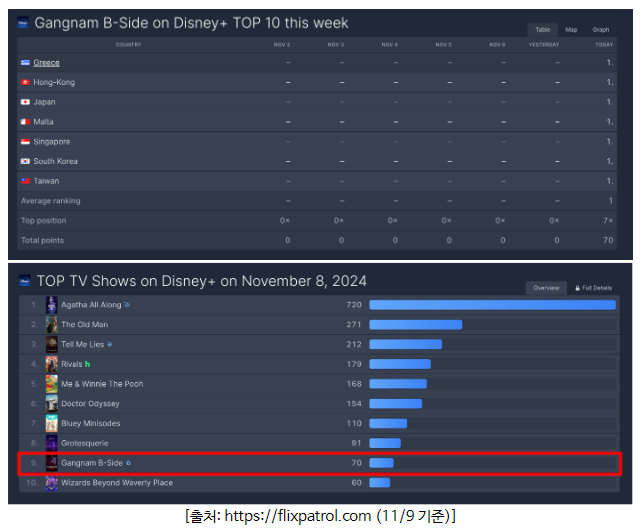The image size is (641, 528).
Task: Click the Greece flag icon
Action: coord(25,62)
